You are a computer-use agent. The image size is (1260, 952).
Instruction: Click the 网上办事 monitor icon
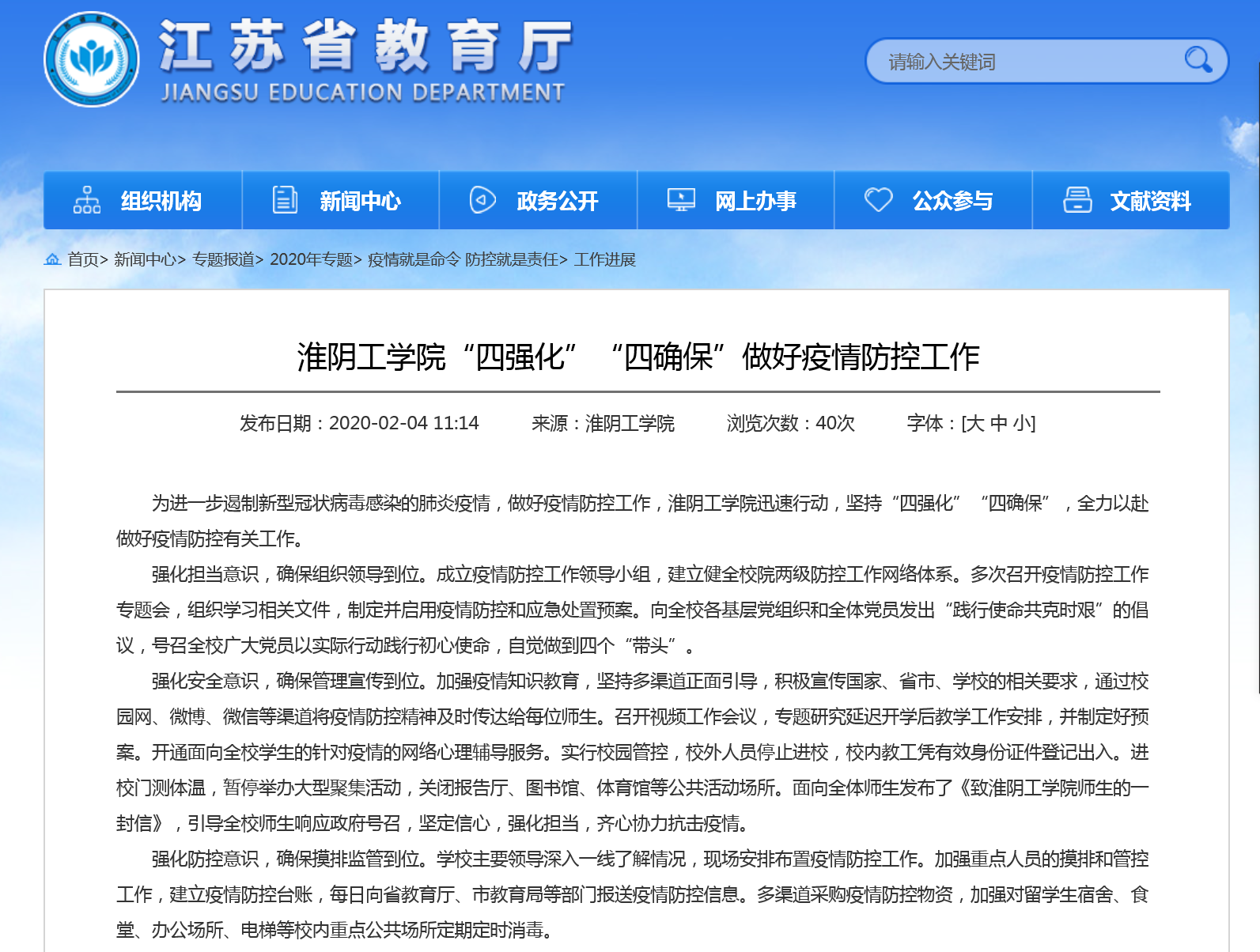[x=680, y=200]
